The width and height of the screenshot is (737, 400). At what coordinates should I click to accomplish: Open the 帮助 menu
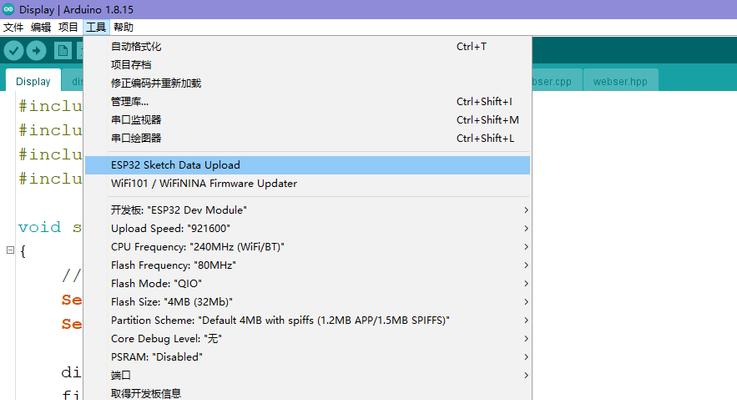pyautogui.click(x=123, y=27)
